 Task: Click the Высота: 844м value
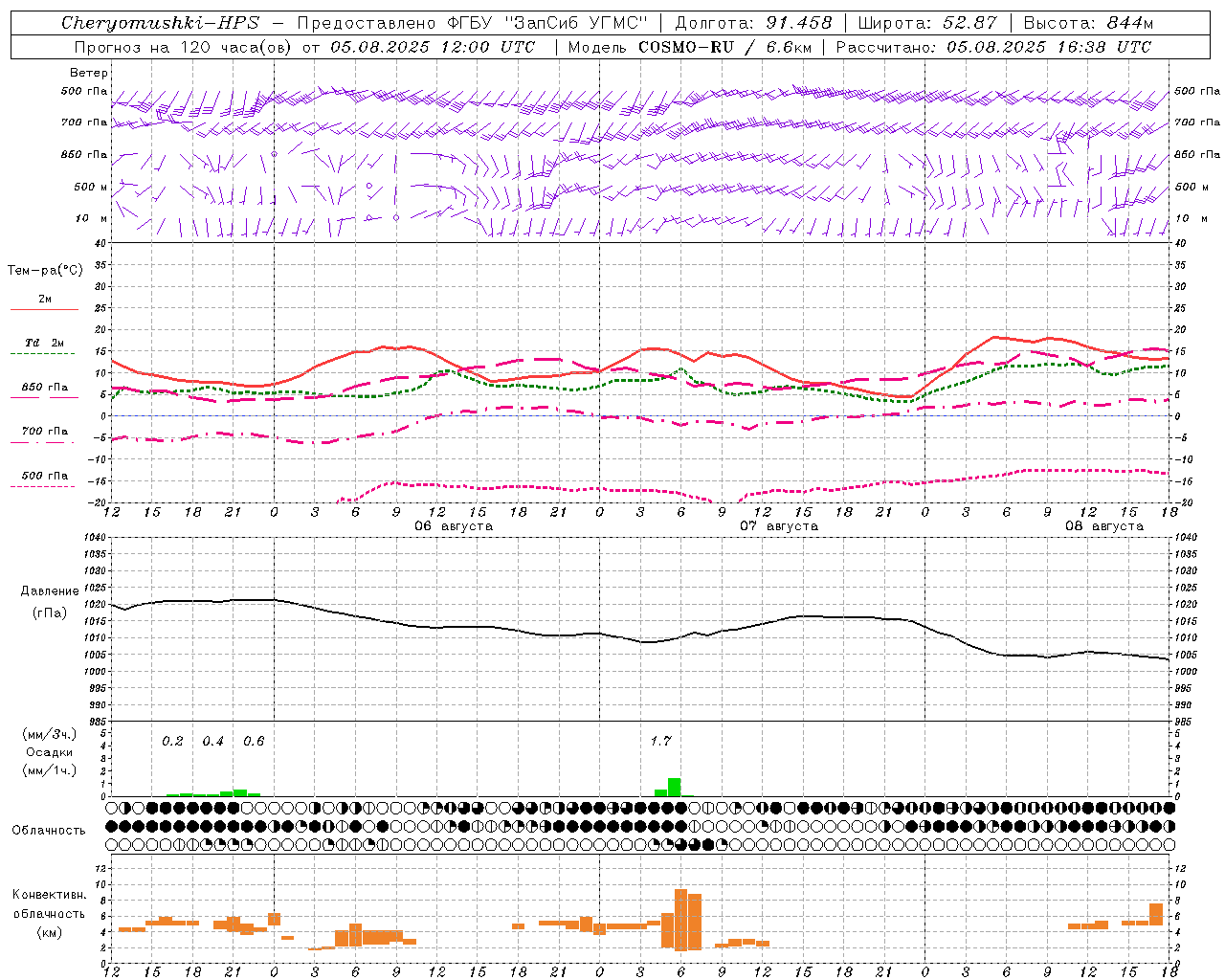1088,23
